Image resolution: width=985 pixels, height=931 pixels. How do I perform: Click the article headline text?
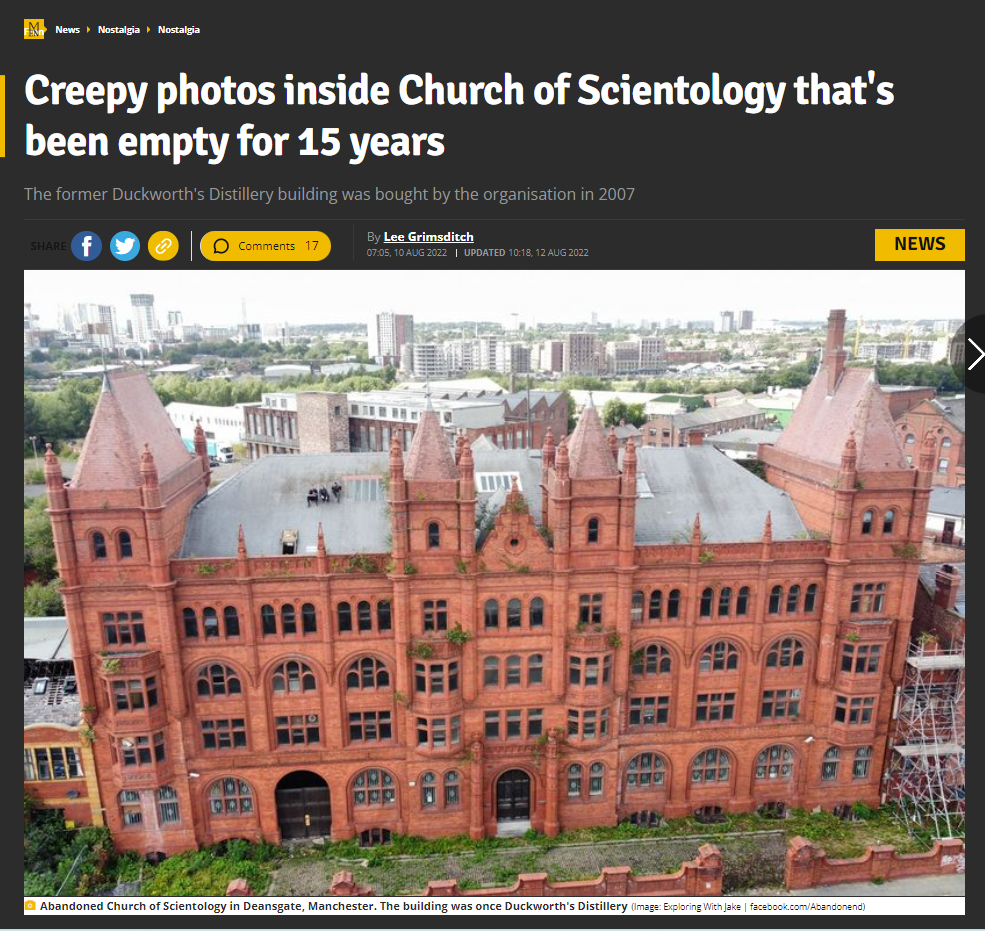pyautogui.click(x=459, y=116)
